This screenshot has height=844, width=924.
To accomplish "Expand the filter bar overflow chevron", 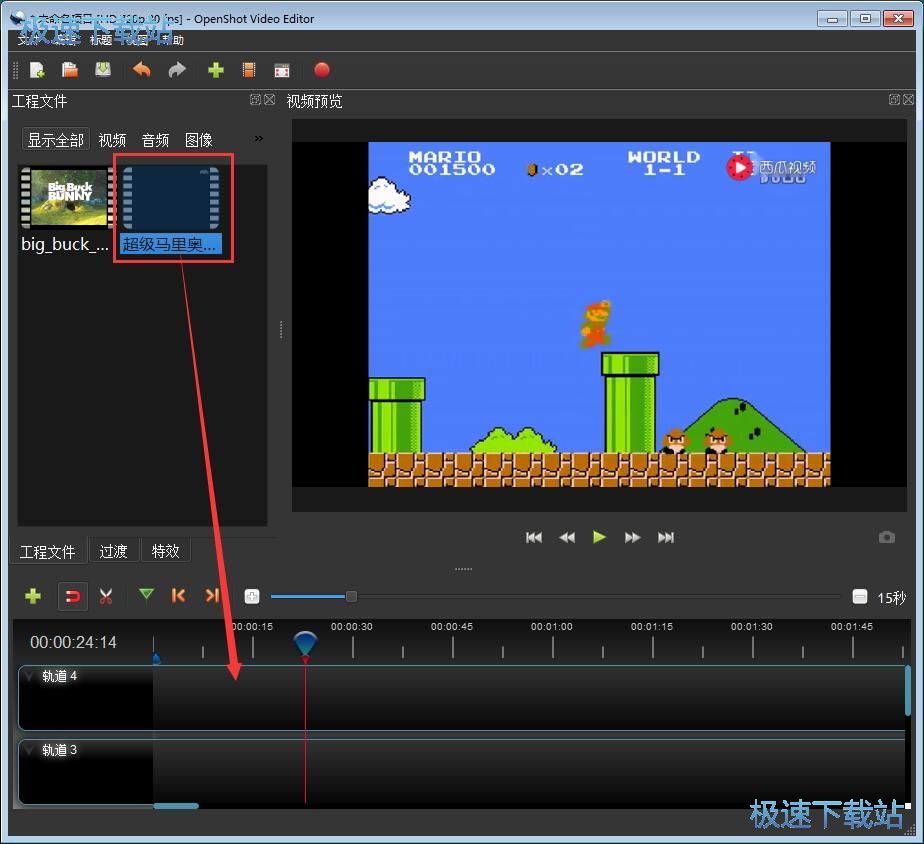I will [x=259, y=139].
